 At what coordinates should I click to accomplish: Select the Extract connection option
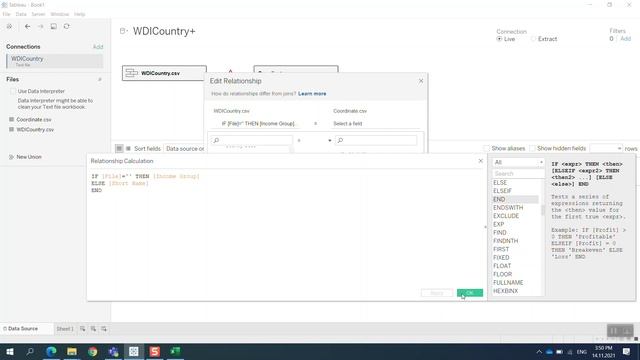[533, 39]
